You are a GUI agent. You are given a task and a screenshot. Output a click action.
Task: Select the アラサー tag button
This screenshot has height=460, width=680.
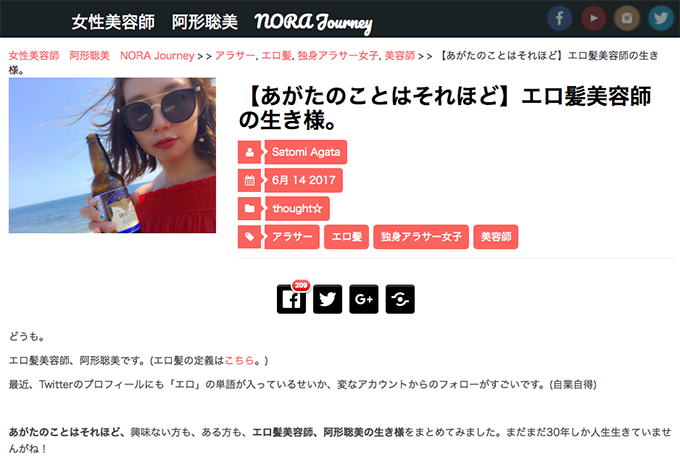(292, 237)
